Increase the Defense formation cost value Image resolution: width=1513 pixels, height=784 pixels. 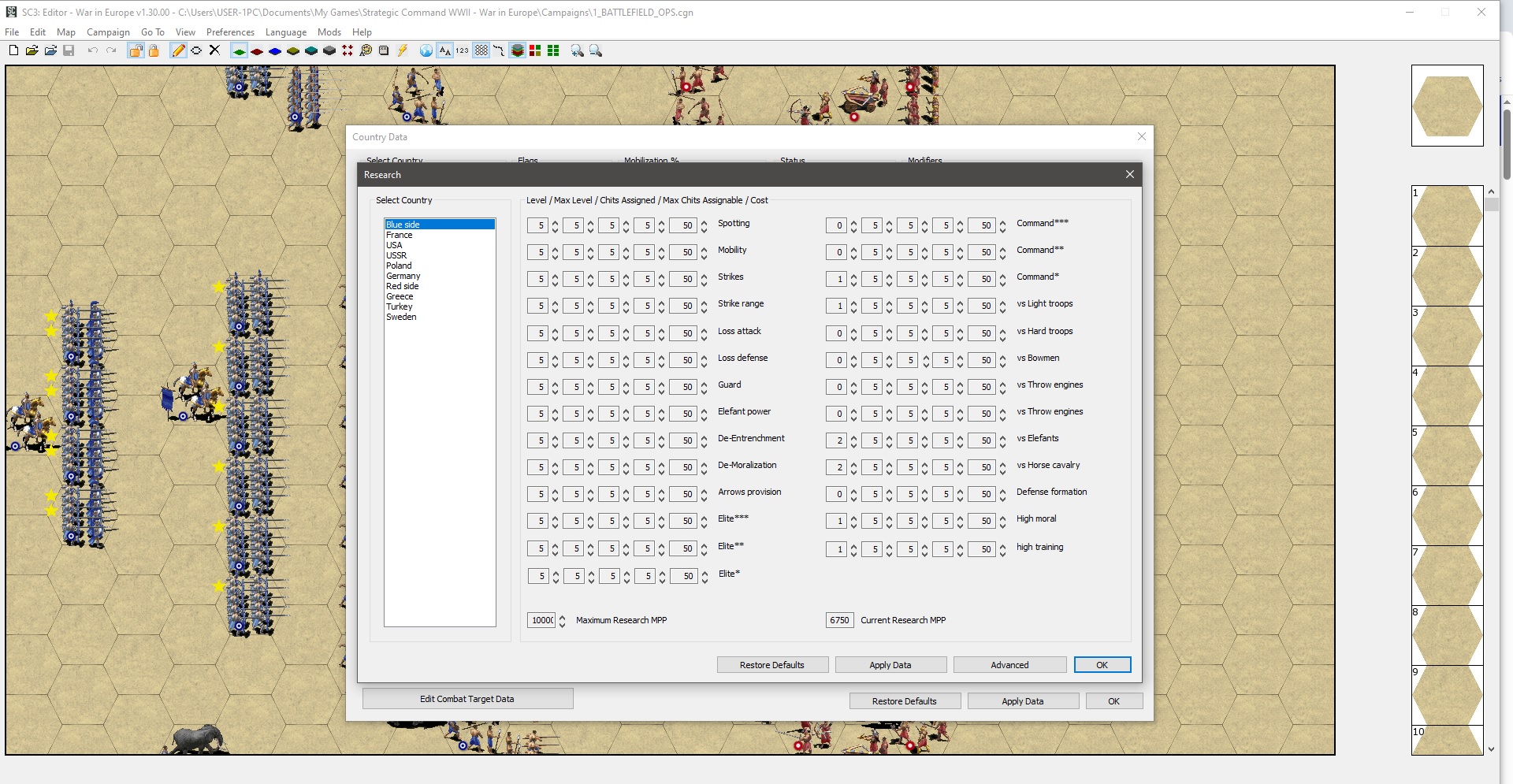pyautogui.click(x=1002, y=491)
